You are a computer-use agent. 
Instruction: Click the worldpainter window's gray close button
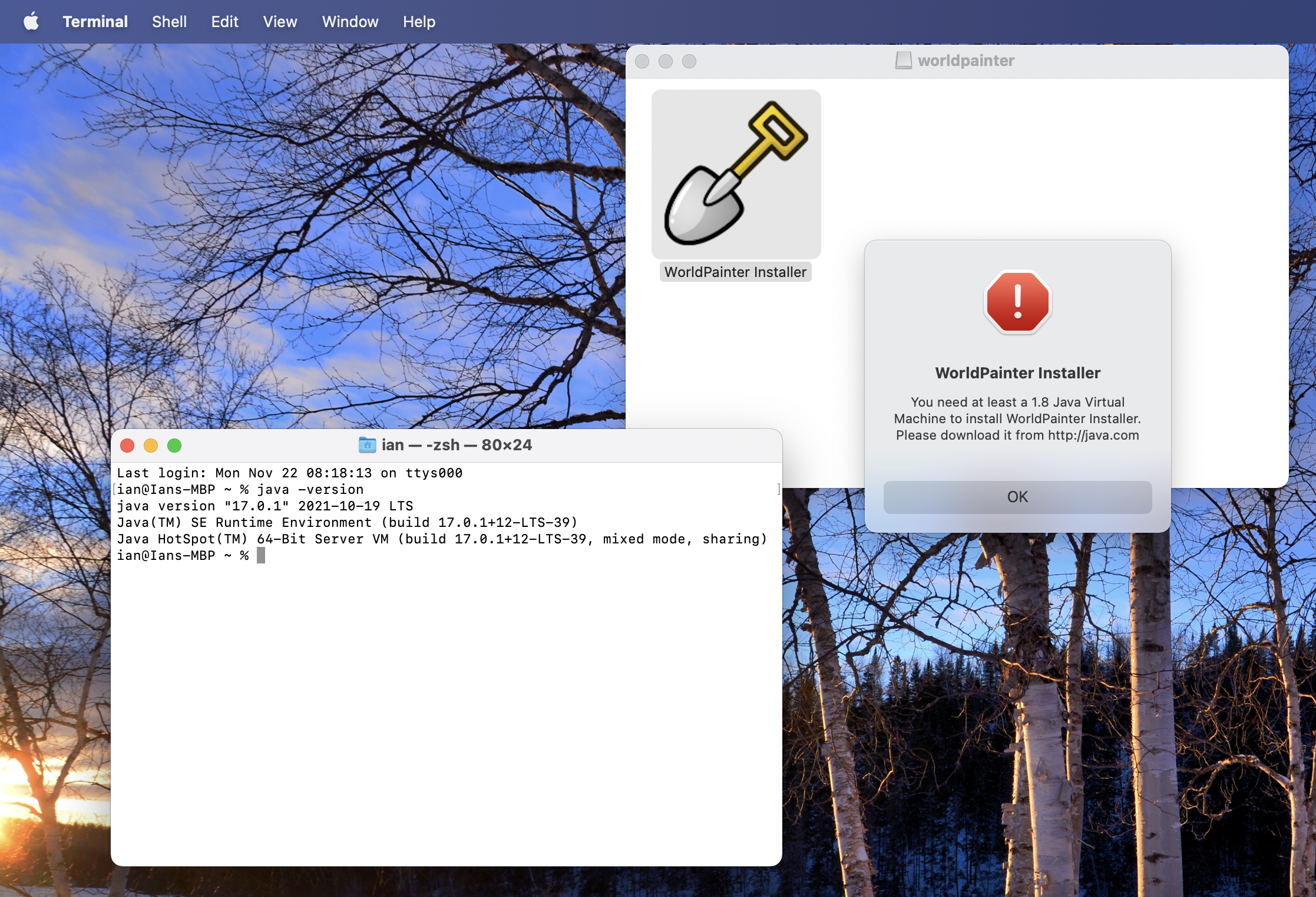[x=642, y=61]
